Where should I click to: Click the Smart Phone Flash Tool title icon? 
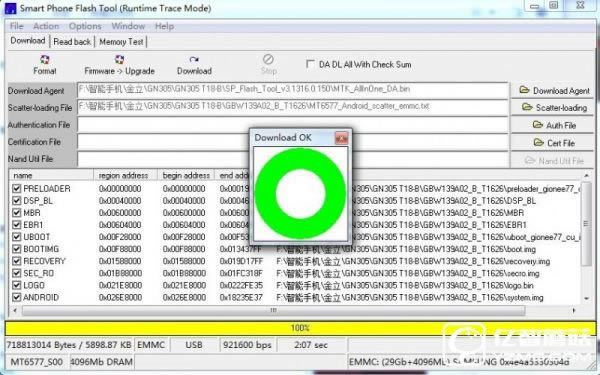(x=10, y=8)
